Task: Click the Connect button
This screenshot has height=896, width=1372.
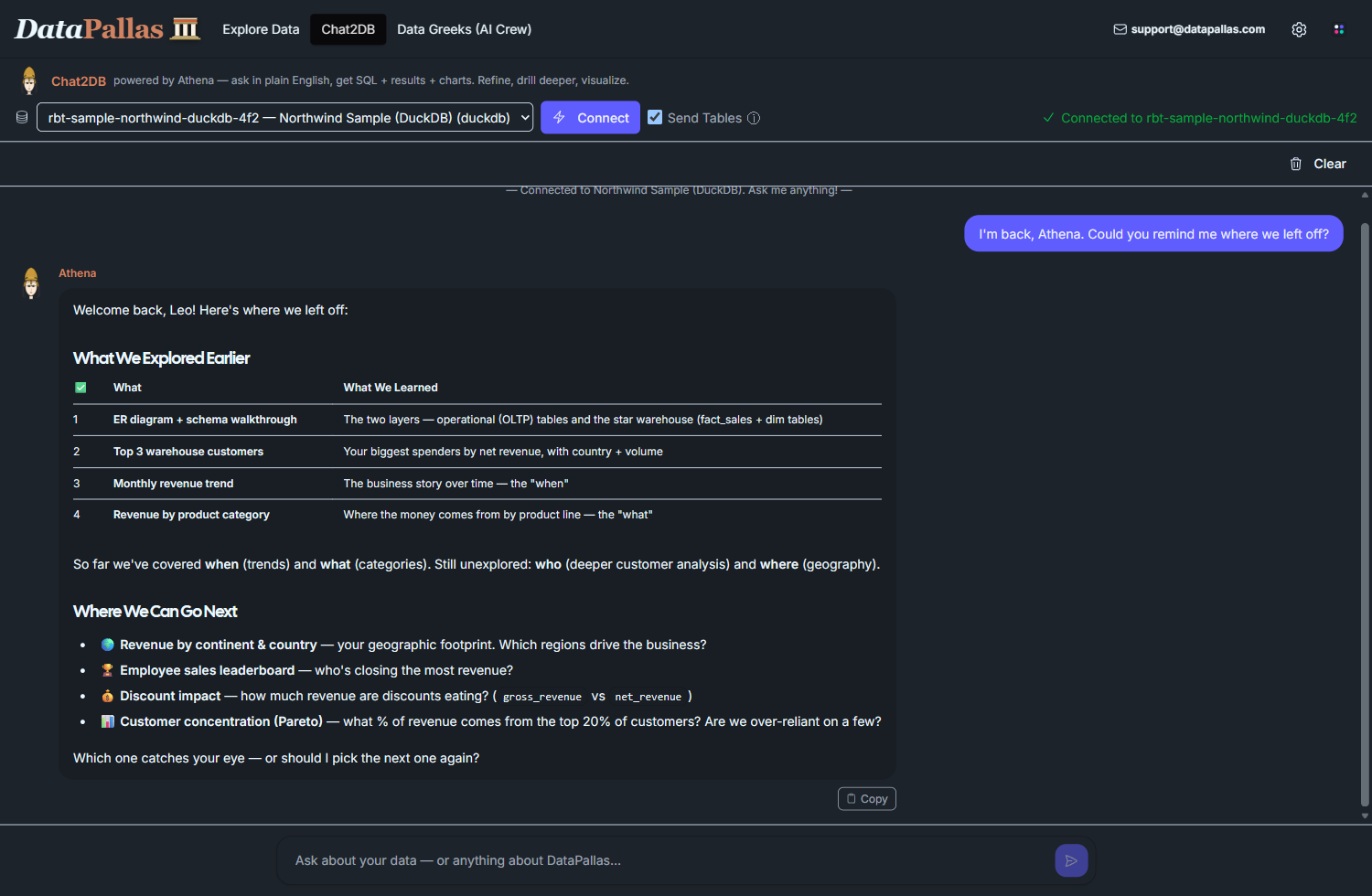Action: click(x=590, y=117)
